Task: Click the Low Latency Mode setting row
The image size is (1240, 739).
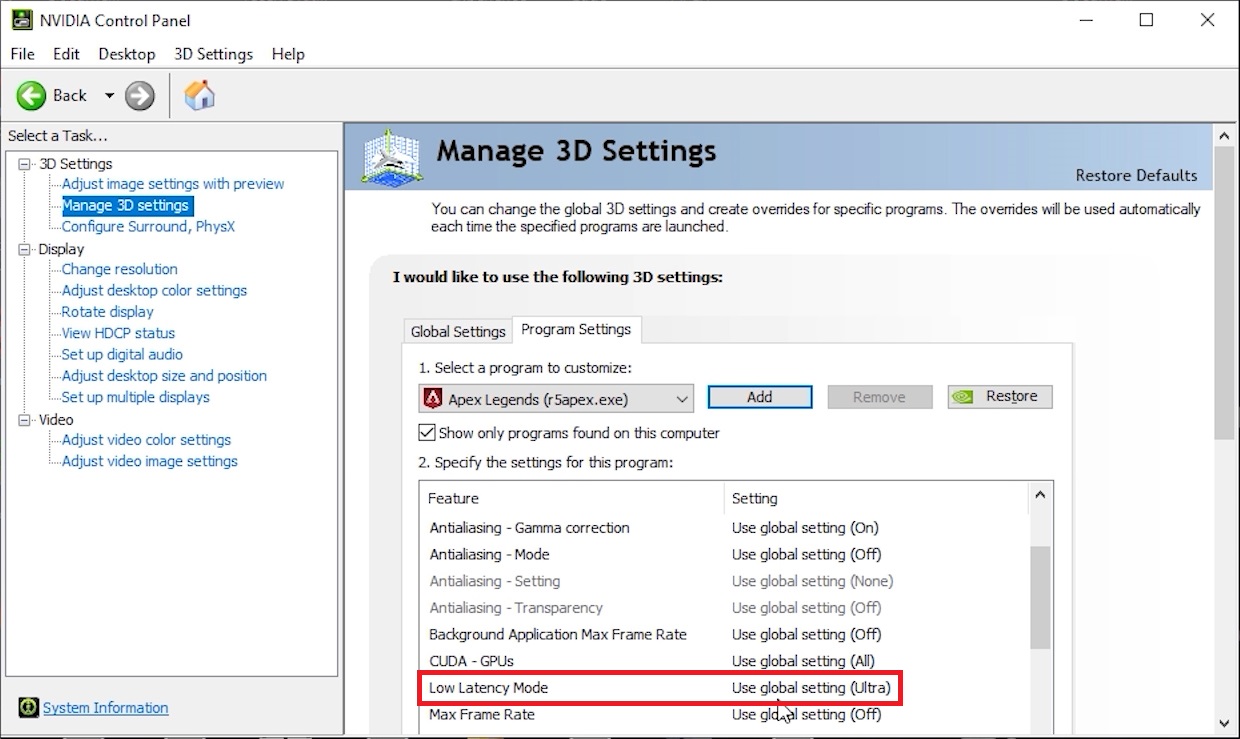Action: tap(660, 688)
